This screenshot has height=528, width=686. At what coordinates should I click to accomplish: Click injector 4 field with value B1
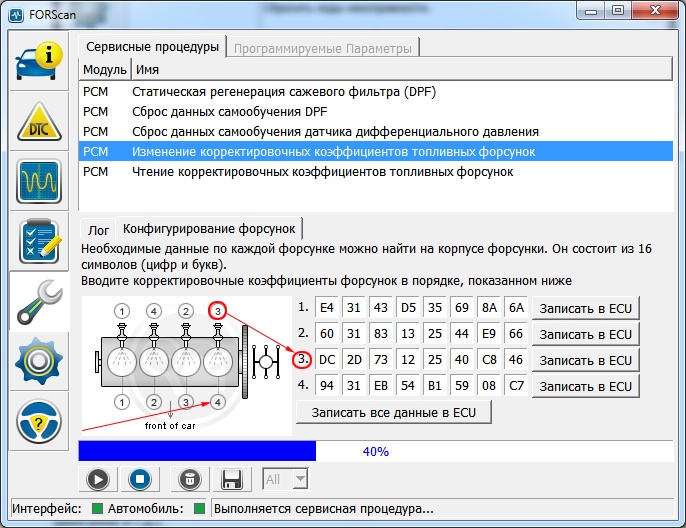(x=435, y=385)
